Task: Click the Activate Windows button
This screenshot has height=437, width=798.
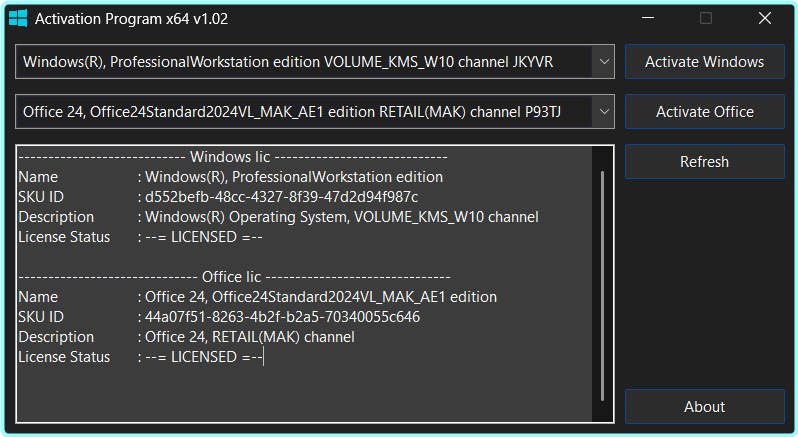Action: pyautogui.click(x=704, y=62)
